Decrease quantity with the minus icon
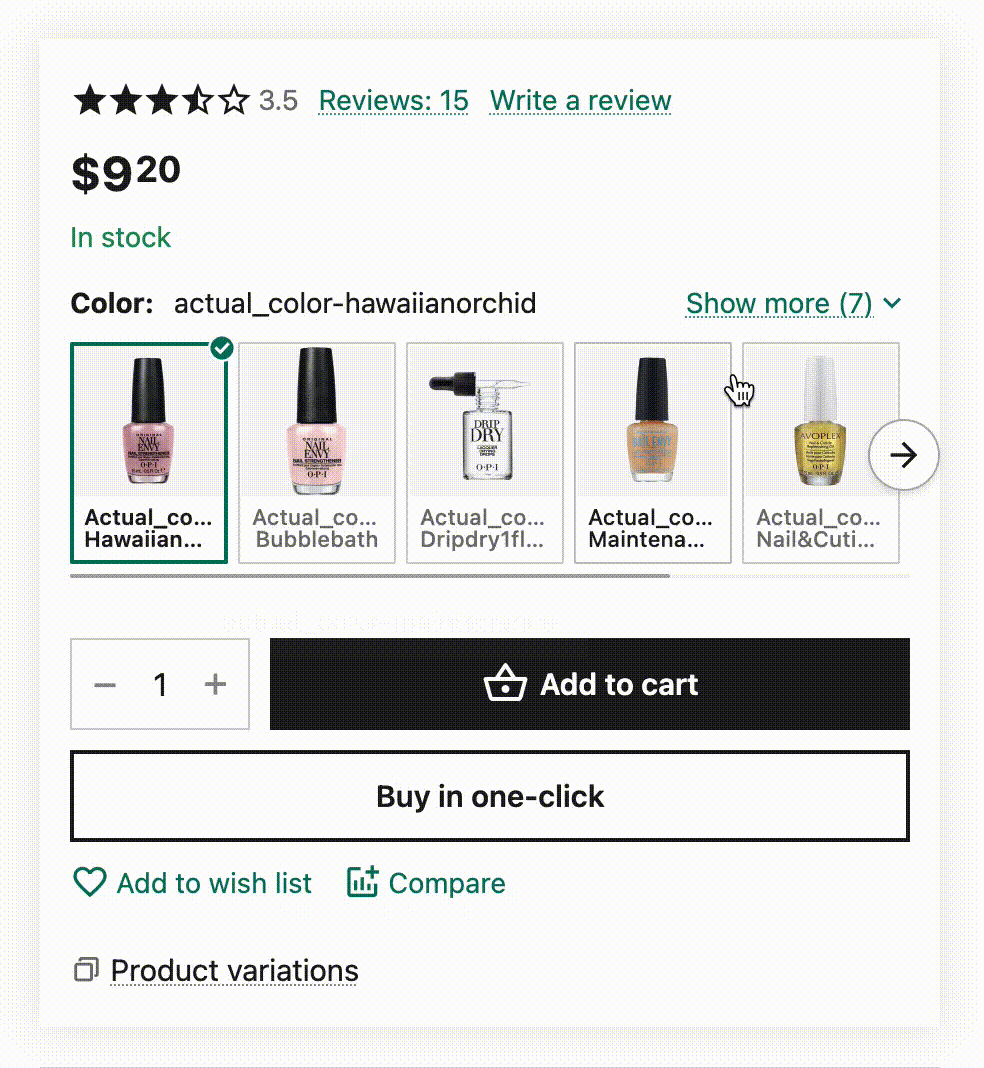984x1068 pixels. [x=105, y=685]
